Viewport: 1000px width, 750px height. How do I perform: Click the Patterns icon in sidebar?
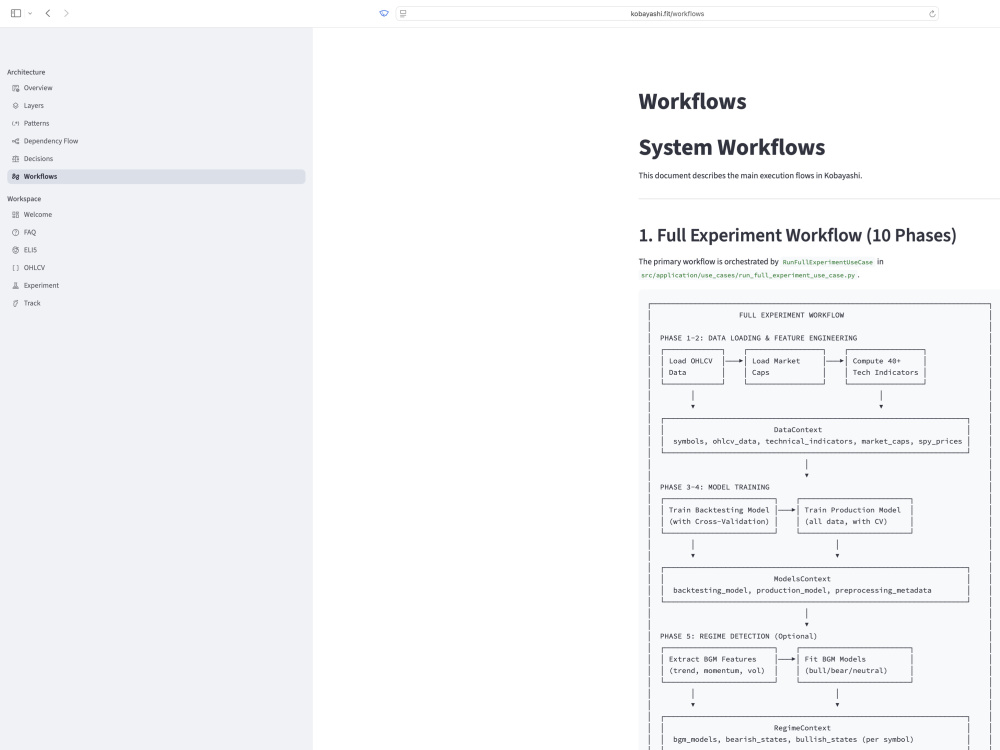tap(15, 124)
